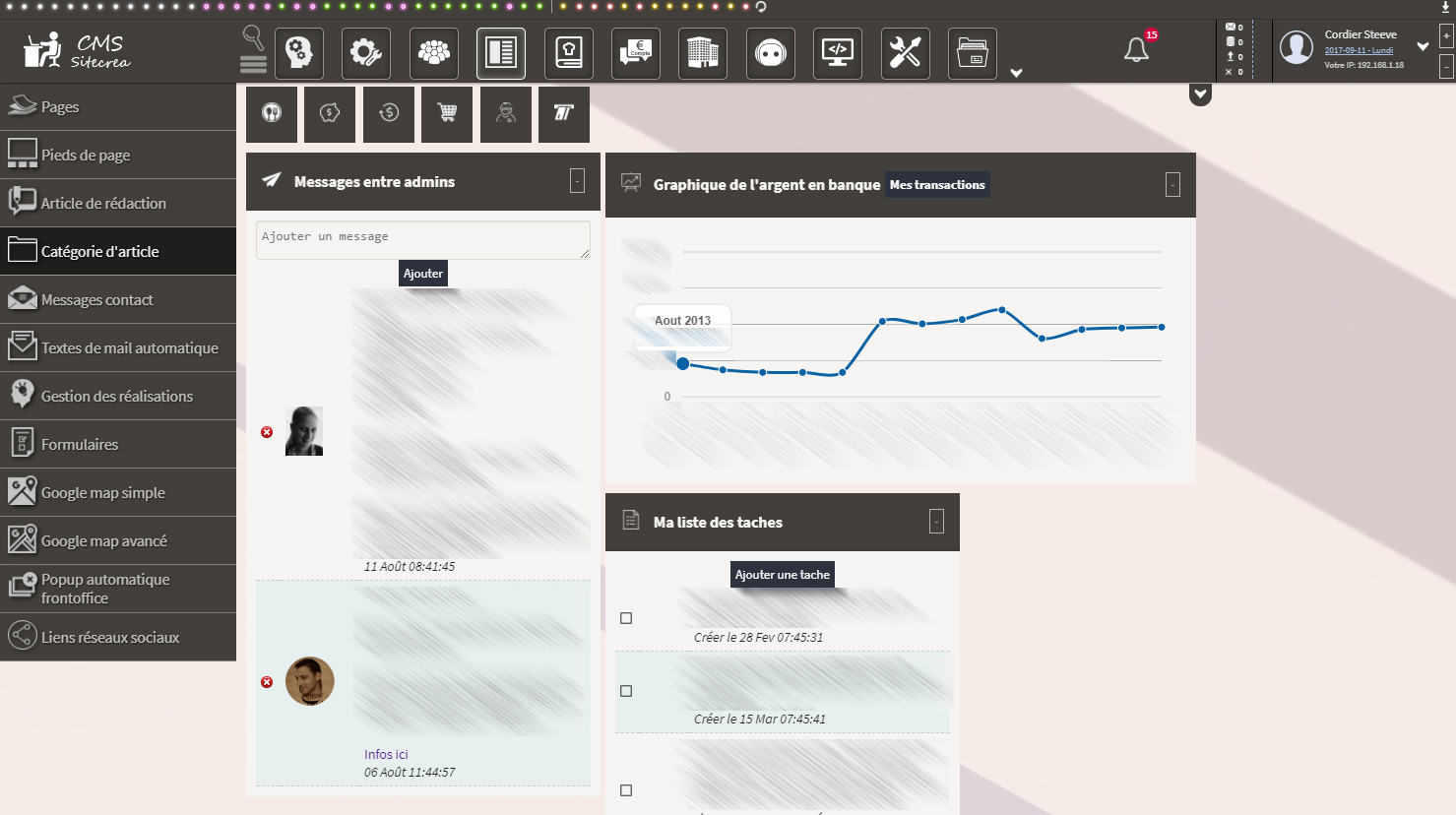The width and height of the screenshot is (1456, 815).
Task: Open the wrench and screwdriver tools module
Action: (904, 53)
